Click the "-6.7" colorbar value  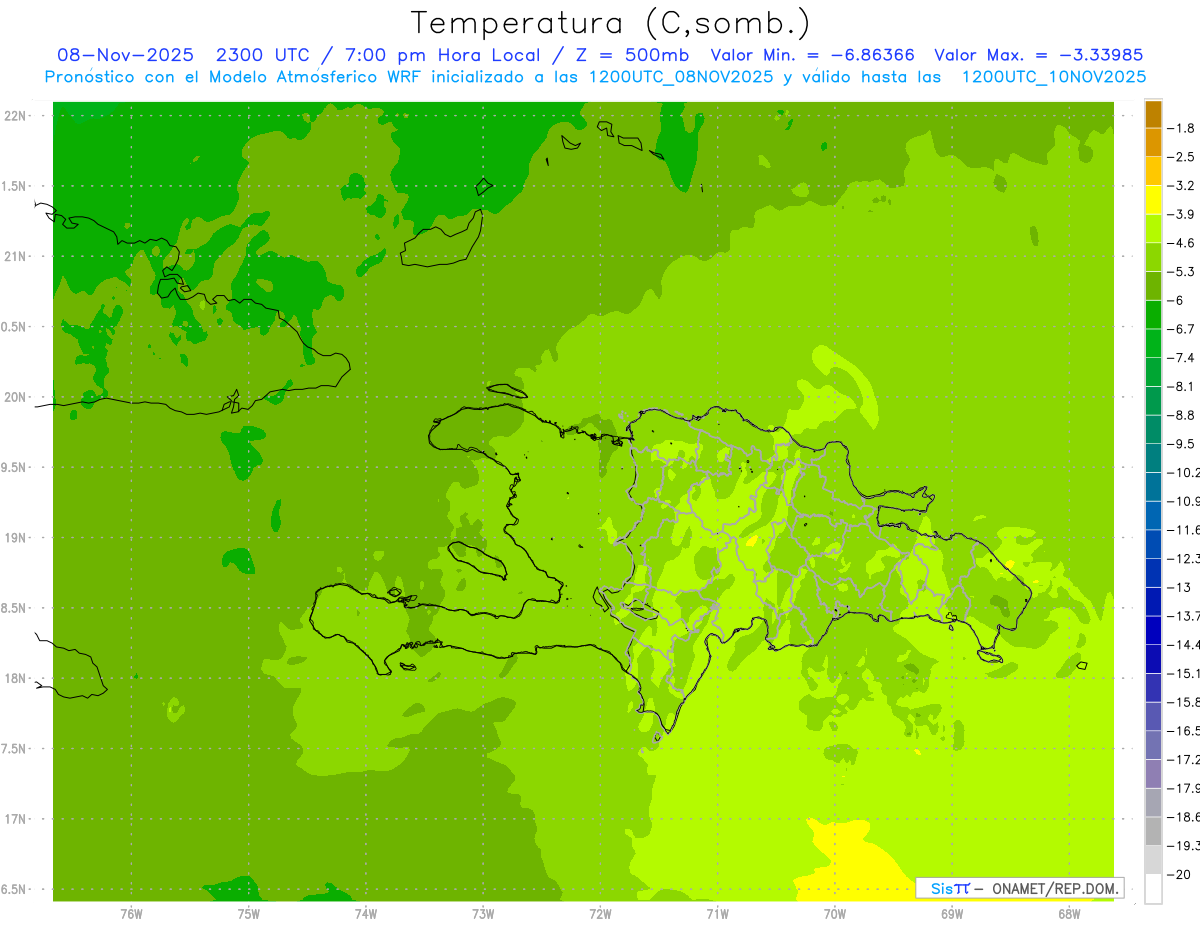(1183, 329)
